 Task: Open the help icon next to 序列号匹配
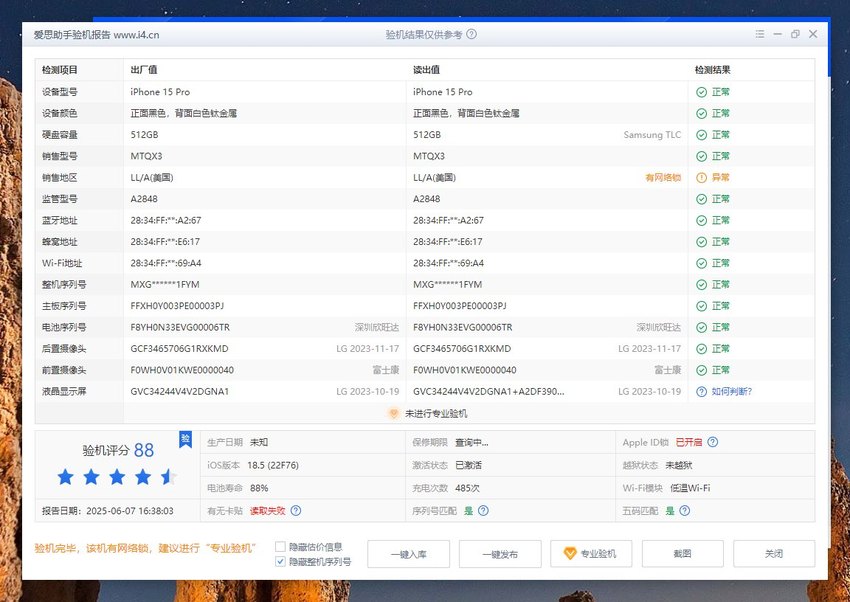coord(483,510)
